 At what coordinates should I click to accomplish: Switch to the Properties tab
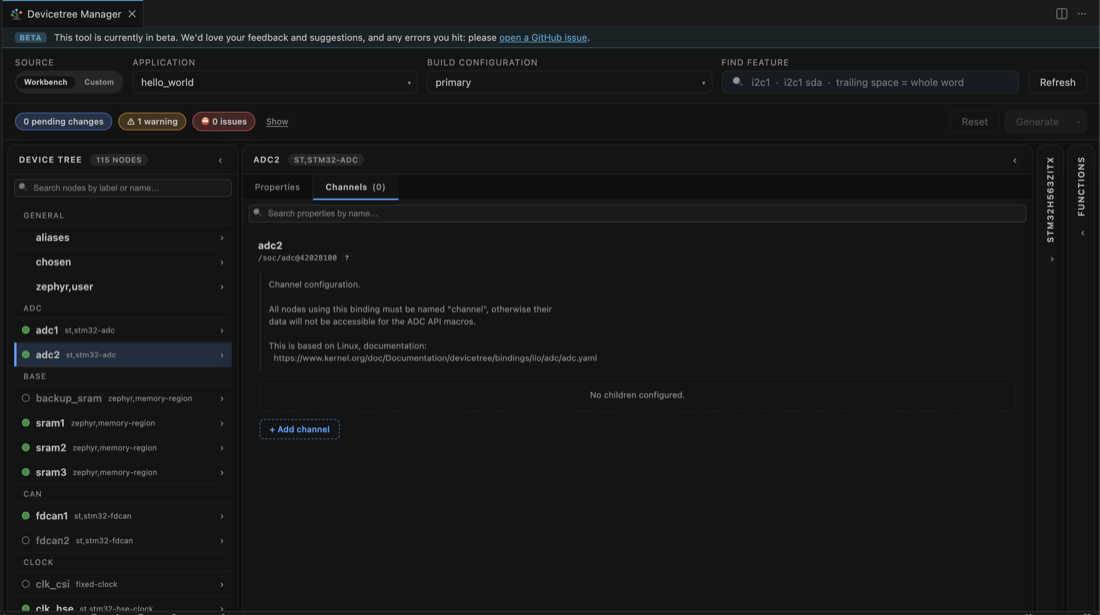pyautogui.click(x=277, y=187)
